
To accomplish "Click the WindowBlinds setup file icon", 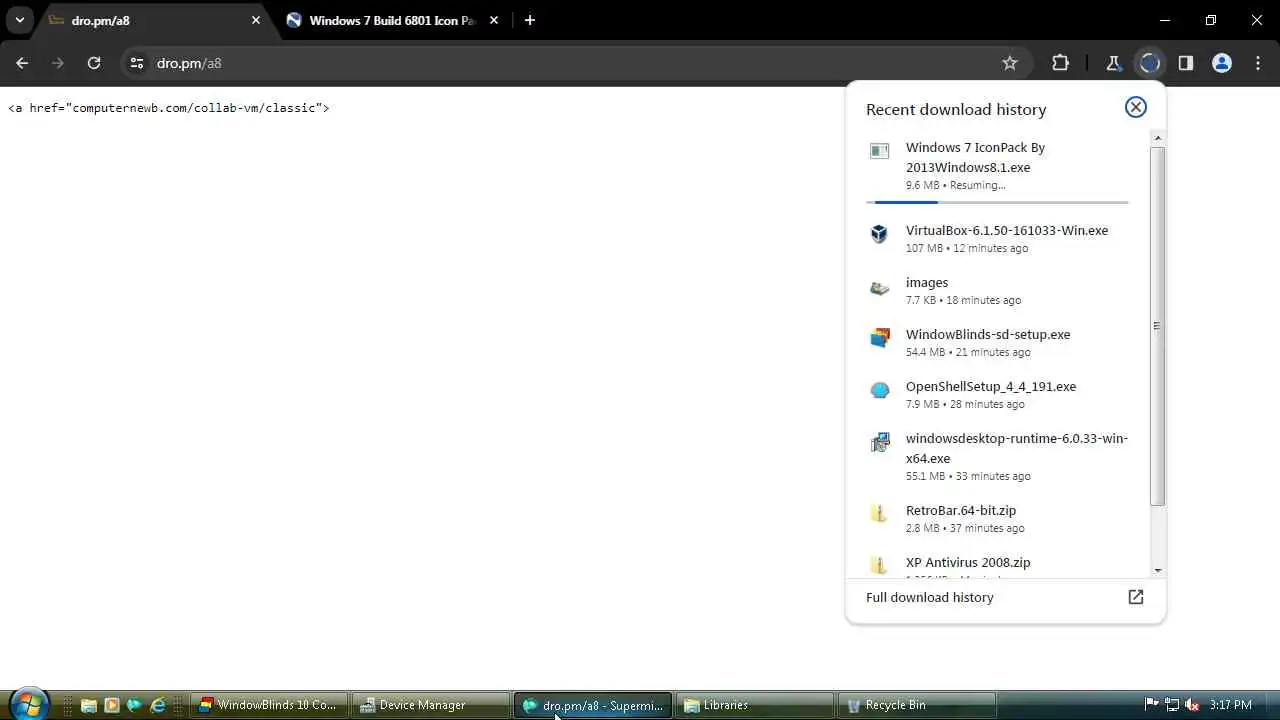I will 879,338.
